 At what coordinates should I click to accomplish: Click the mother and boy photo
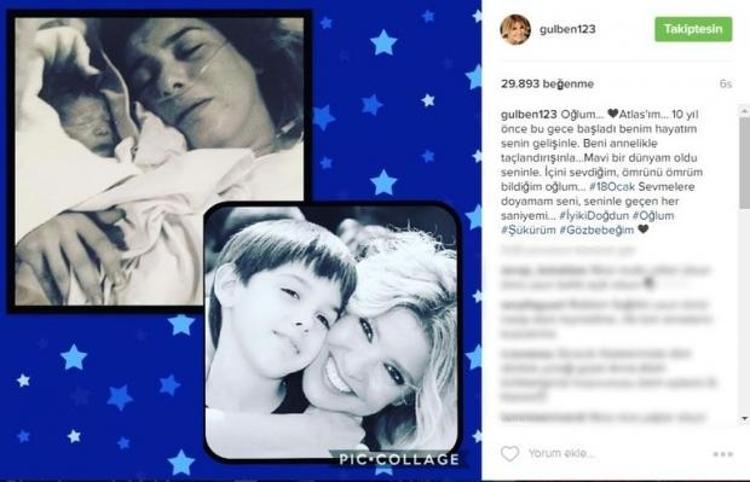(x=331, y=331)
